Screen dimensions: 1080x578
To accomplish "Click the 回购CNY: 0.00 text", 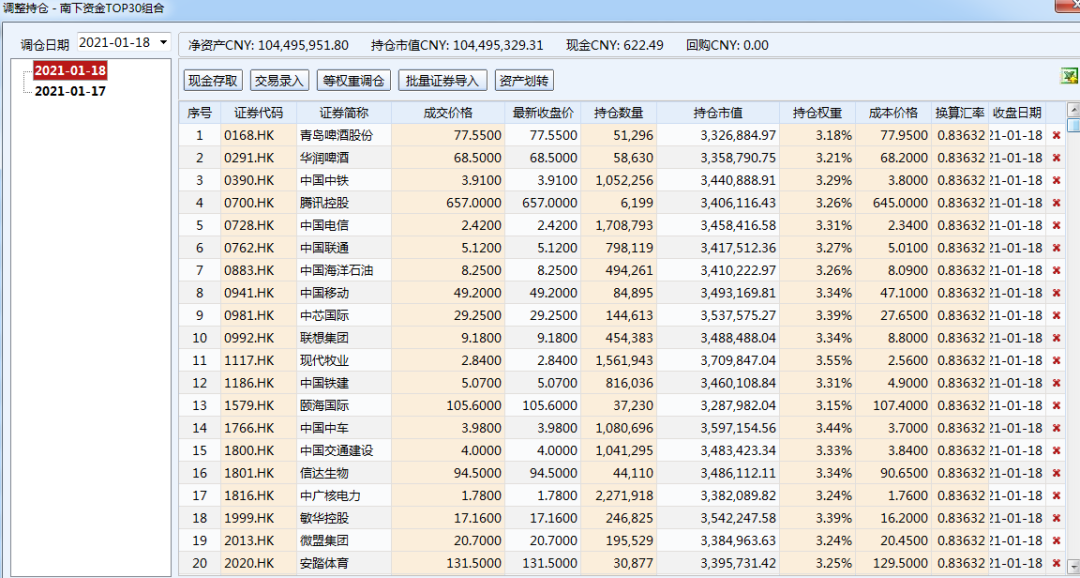I will pyautogui.click(x=727, y=45).
